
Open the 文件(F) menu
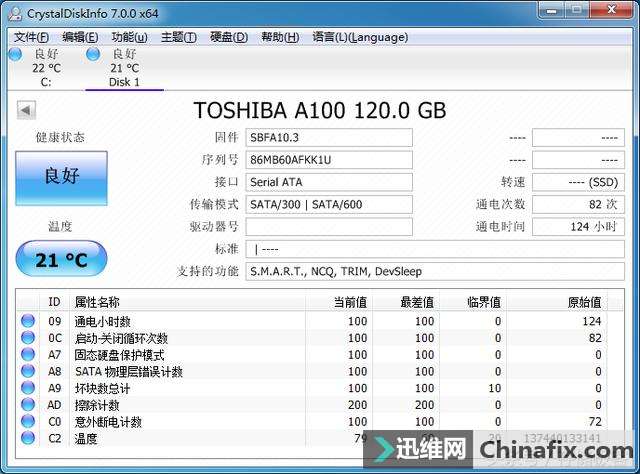click(x=31, y=38)
